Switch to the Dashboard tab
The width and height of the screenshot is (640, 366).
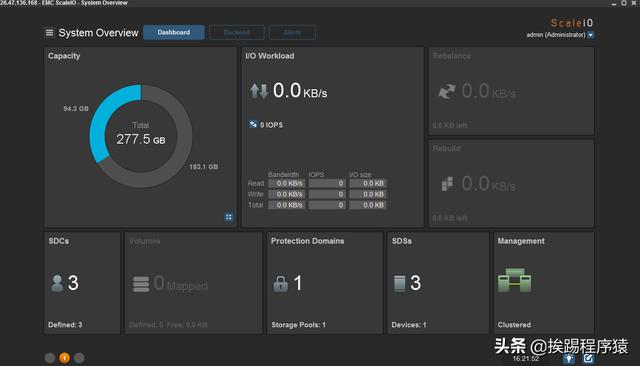click(173, 32)
